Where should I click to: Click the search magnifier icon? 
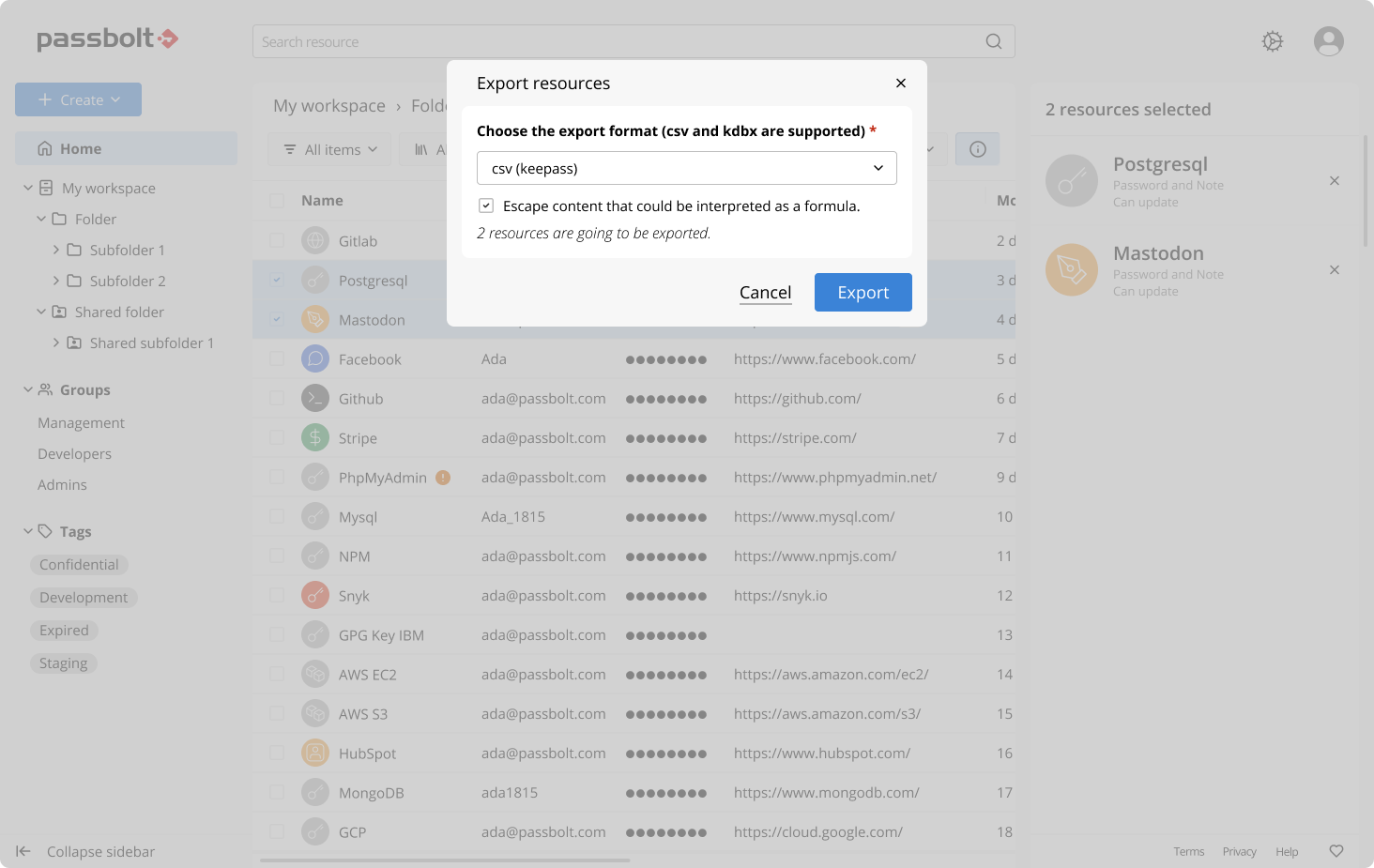(x=994, y=41)
